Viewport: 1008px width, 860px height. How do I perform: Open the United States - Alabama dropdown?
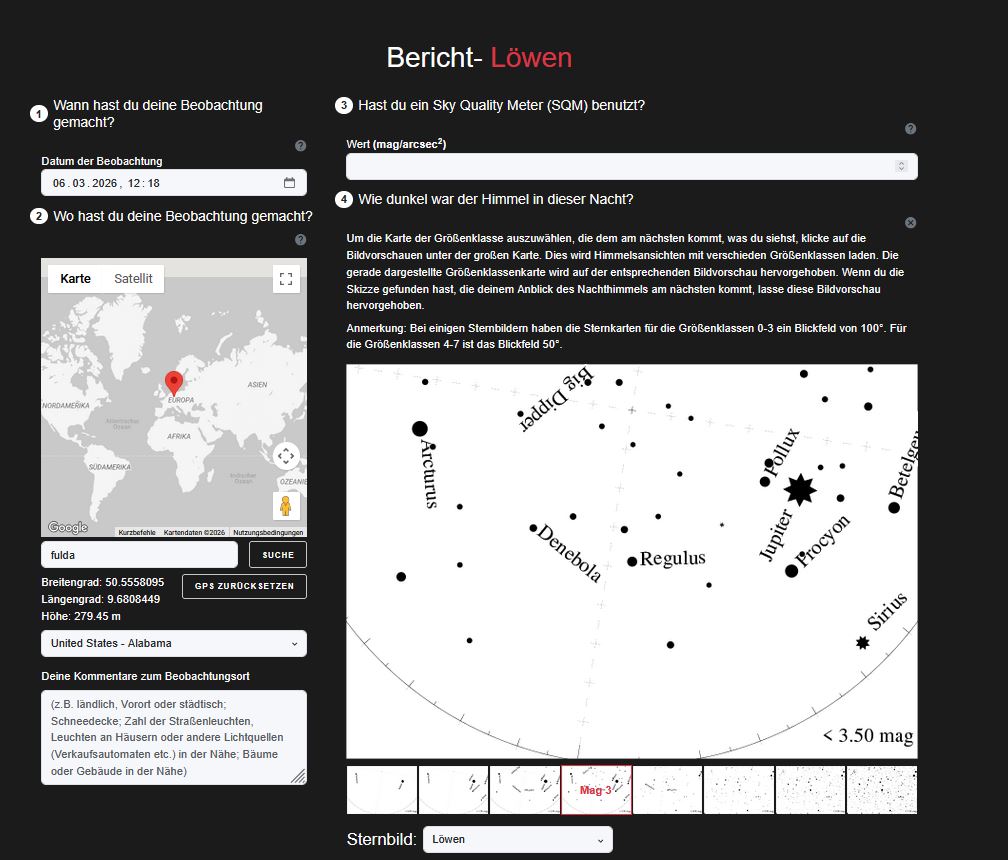(x=174, y=643)
